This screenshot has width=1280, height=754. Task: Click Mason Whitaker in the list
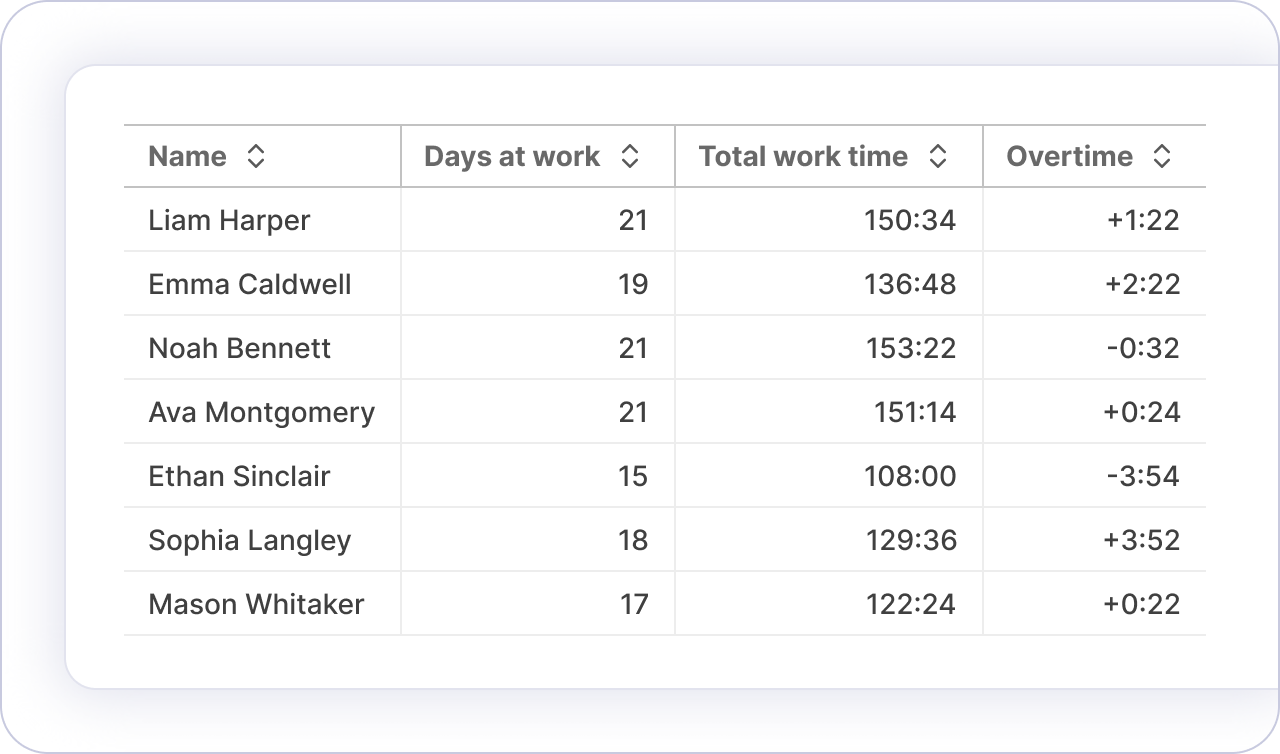click(256, 604)
